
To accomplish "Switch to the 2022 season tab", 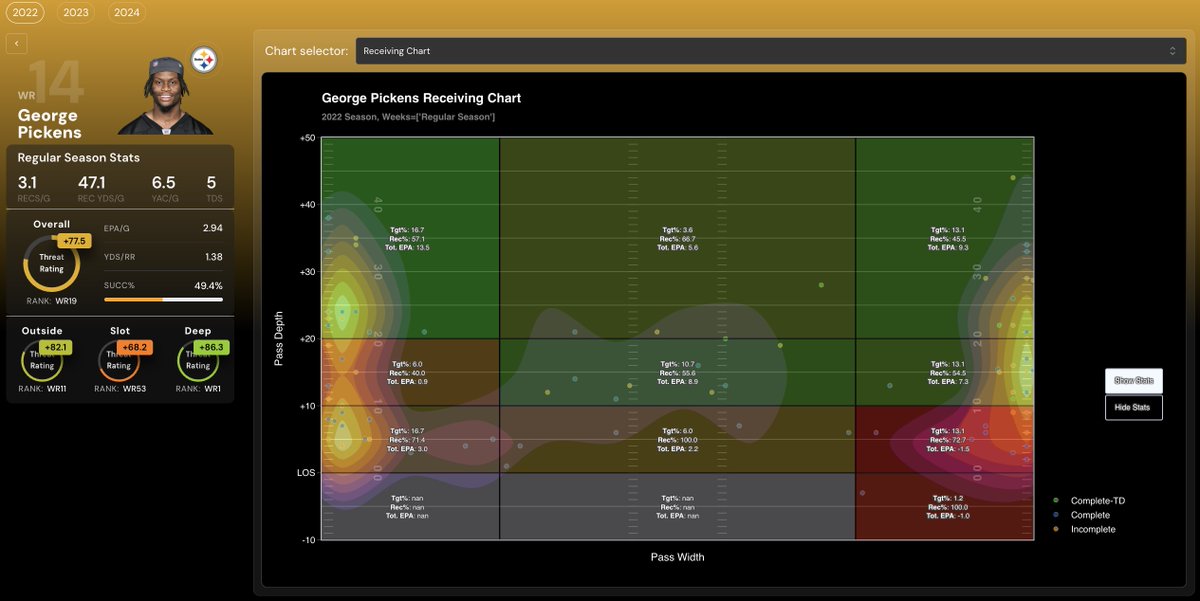I will tap(25, 13).
